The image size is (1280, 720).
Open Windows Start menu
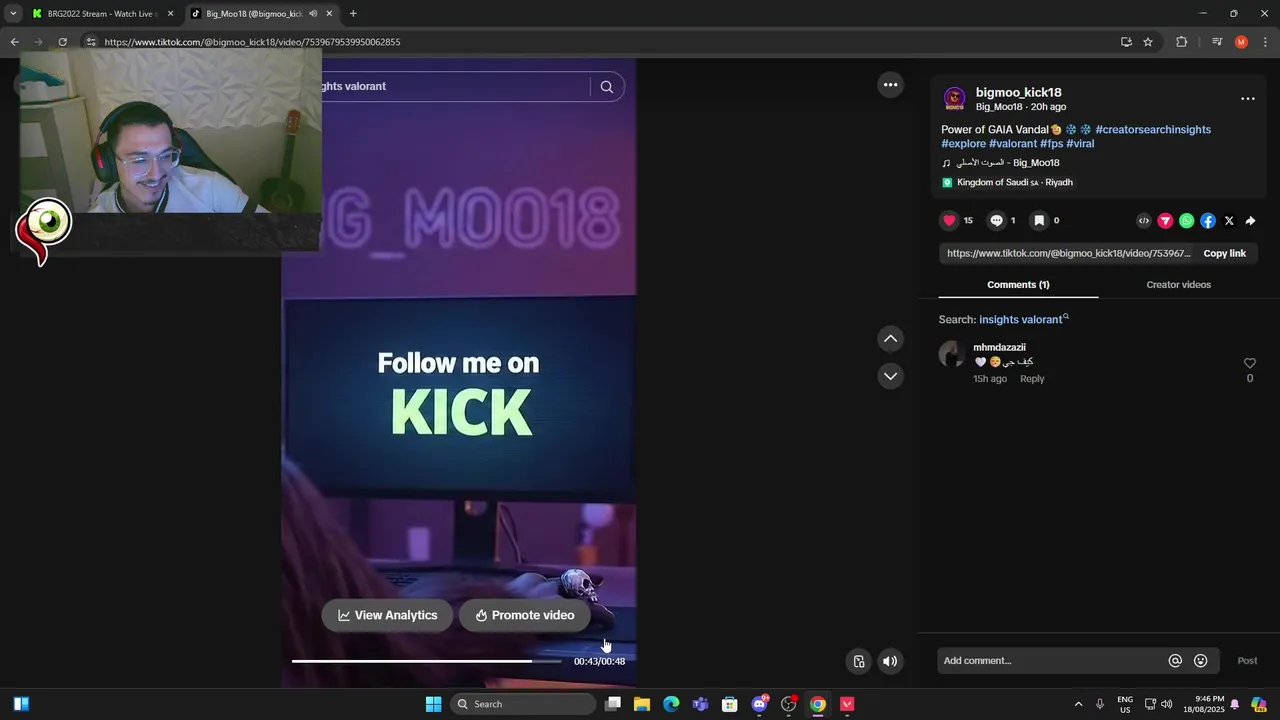click(x=433, y=704)
